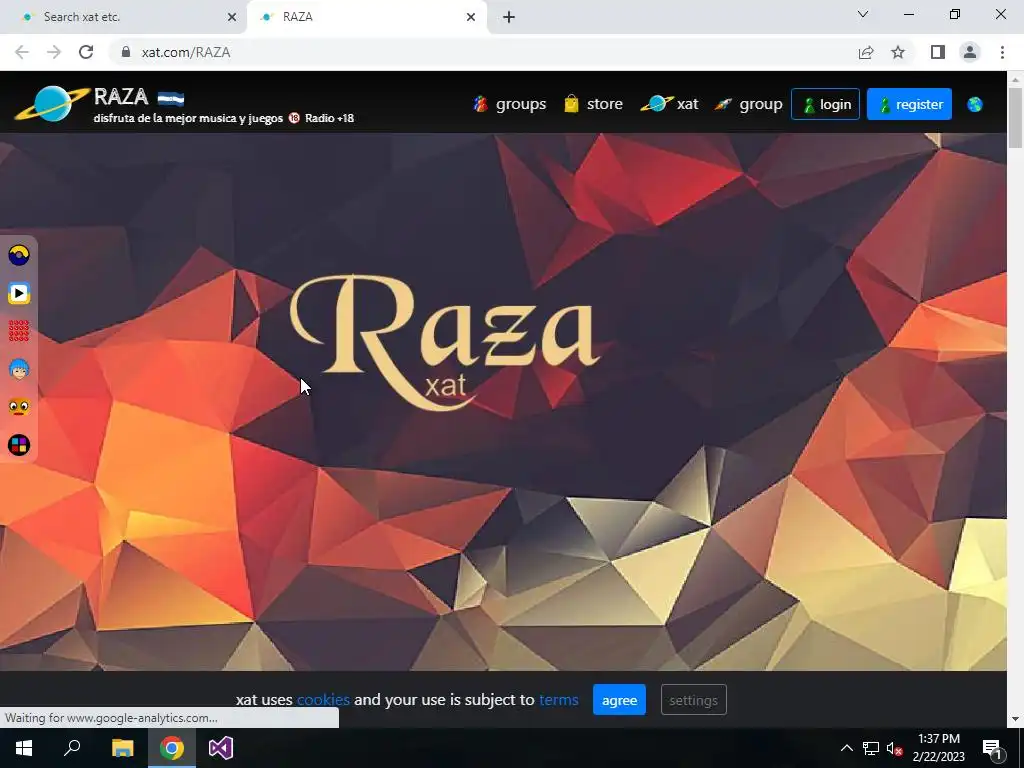
Task: Share this page icon
Action: click(x=866, y=52)
